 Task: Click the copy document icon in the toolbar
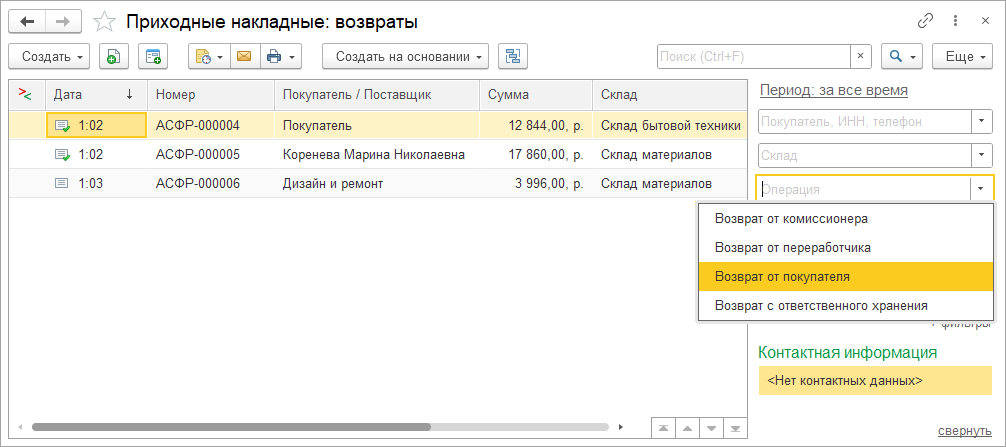tap(114, 57)
